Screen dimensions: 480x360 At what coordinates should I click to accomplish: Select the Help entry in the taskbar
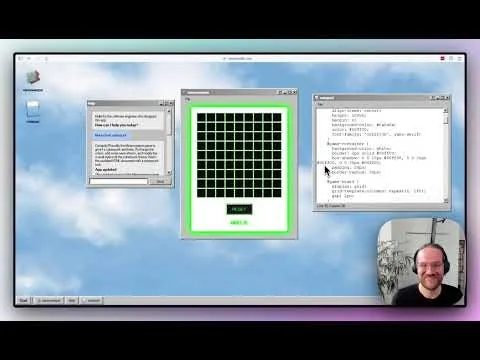(72, 300)
